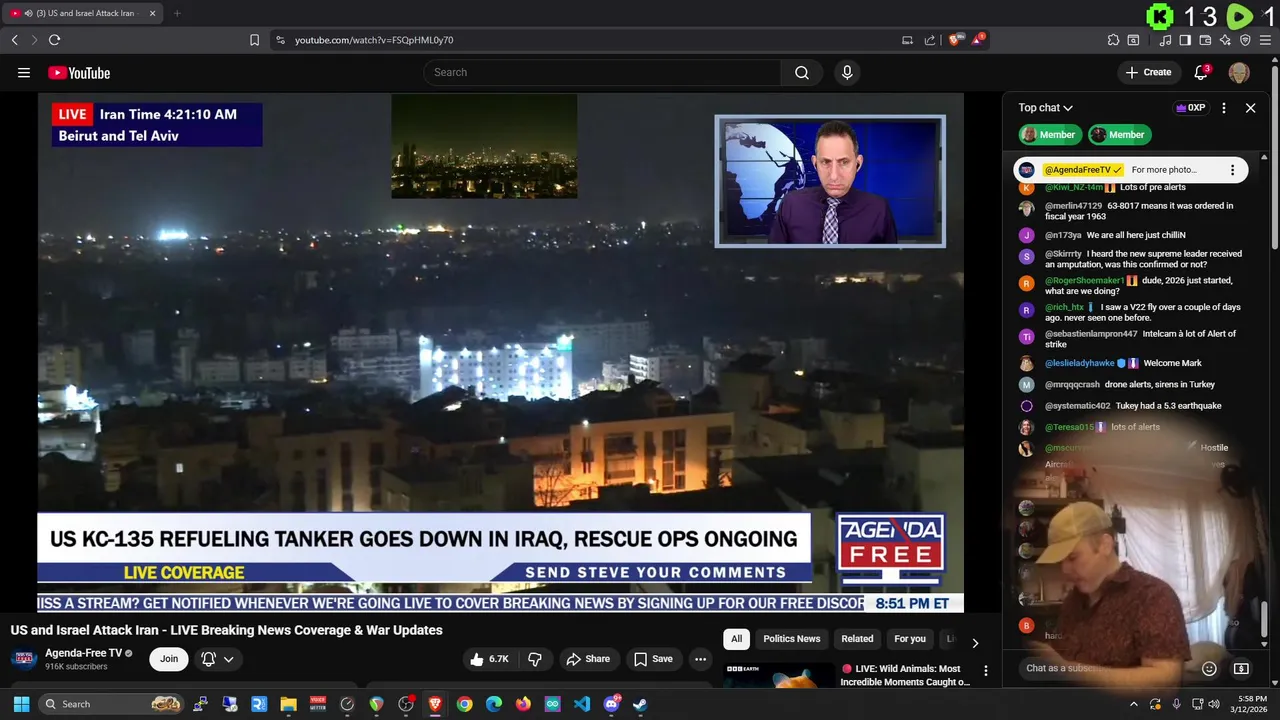
Task: Open LIVE Wild Animals suggested video
Action: click(x=905, y=675)
